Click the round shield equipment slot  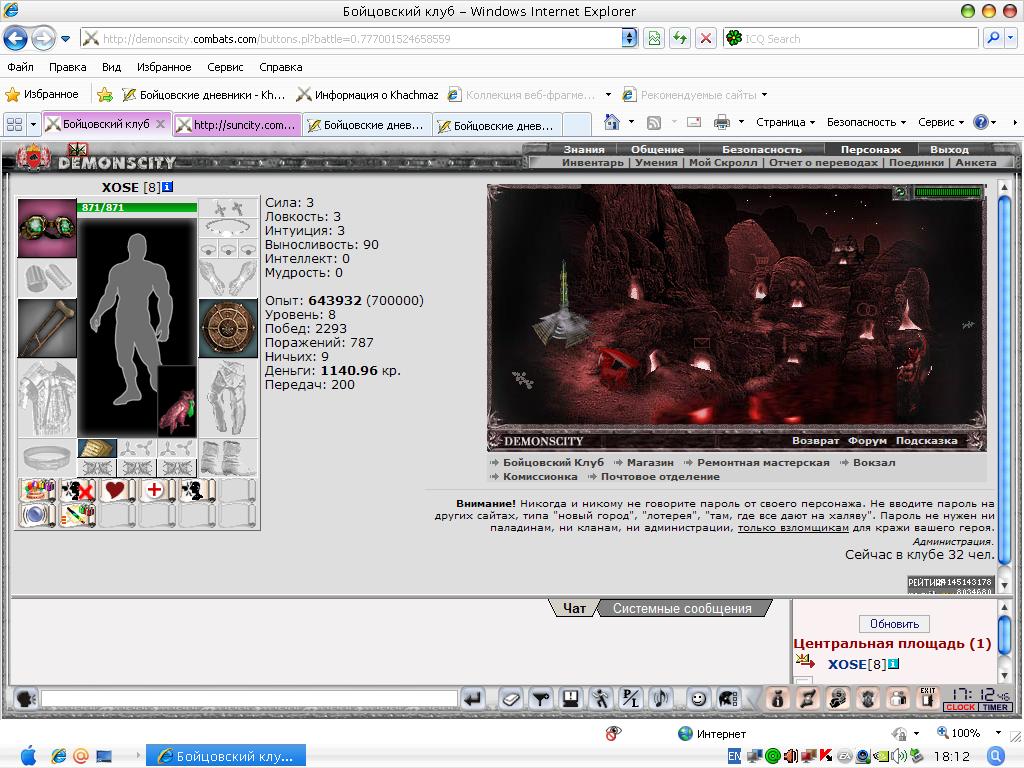(x=228, y=328)
